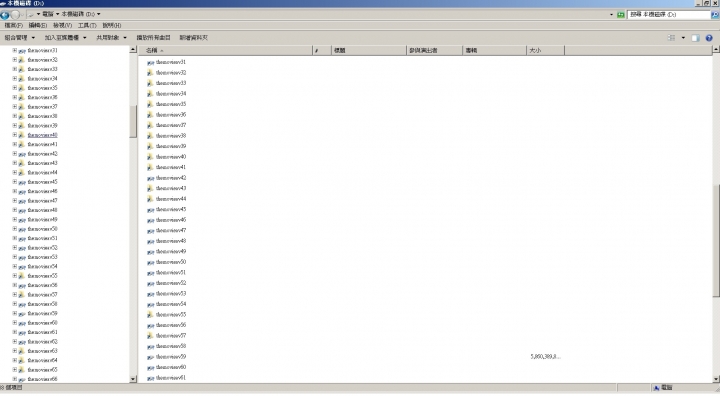Click the folder tree vertical scrollbar thumb

pos(133,122)
